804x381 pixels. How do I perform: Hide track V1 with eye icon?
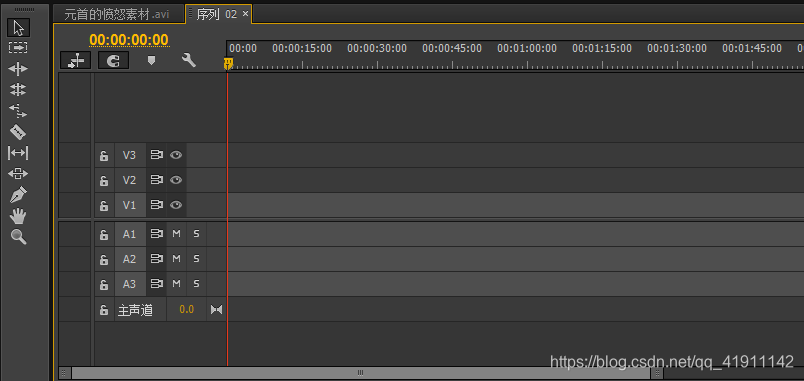pos(176,205)
